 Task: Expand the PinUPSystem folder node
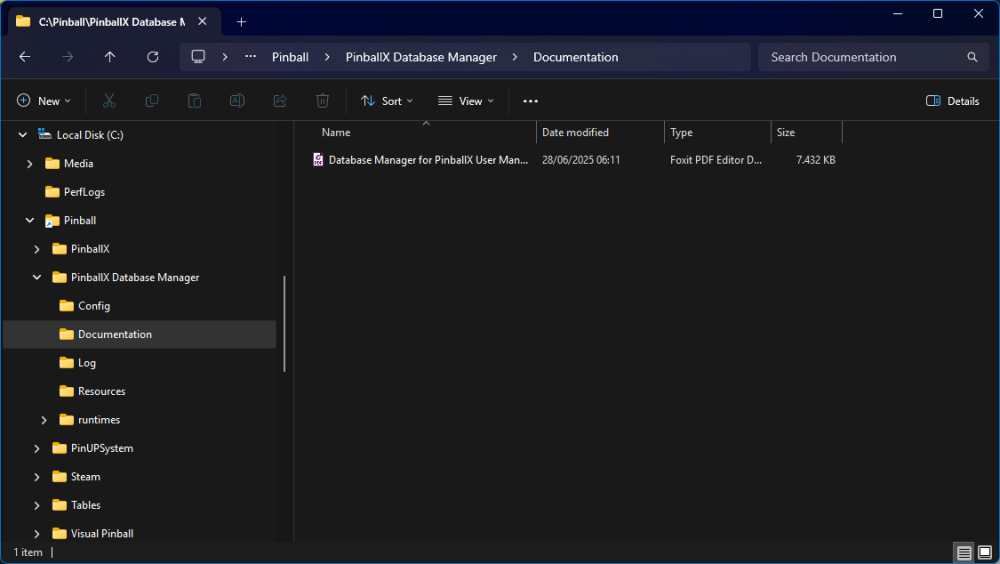point(36,449)
